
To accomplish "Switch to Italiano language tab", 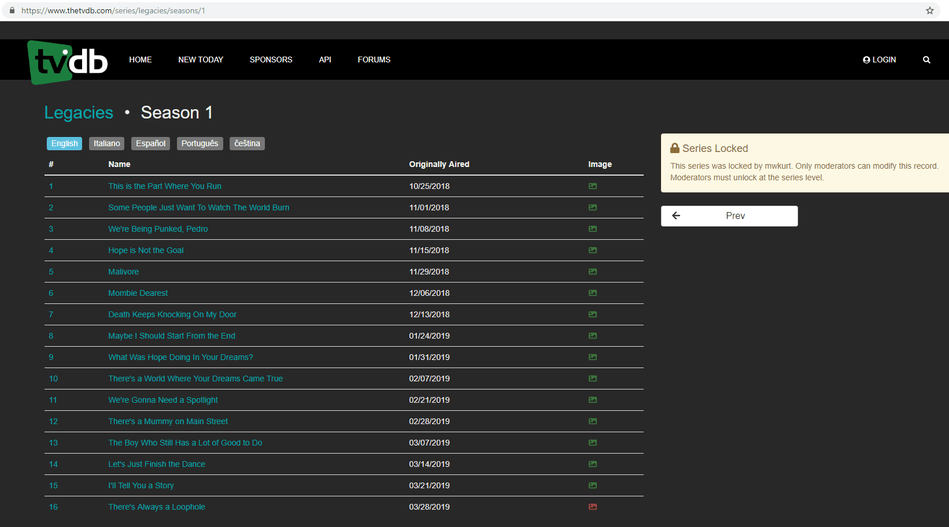I will (x=107, y=143).
